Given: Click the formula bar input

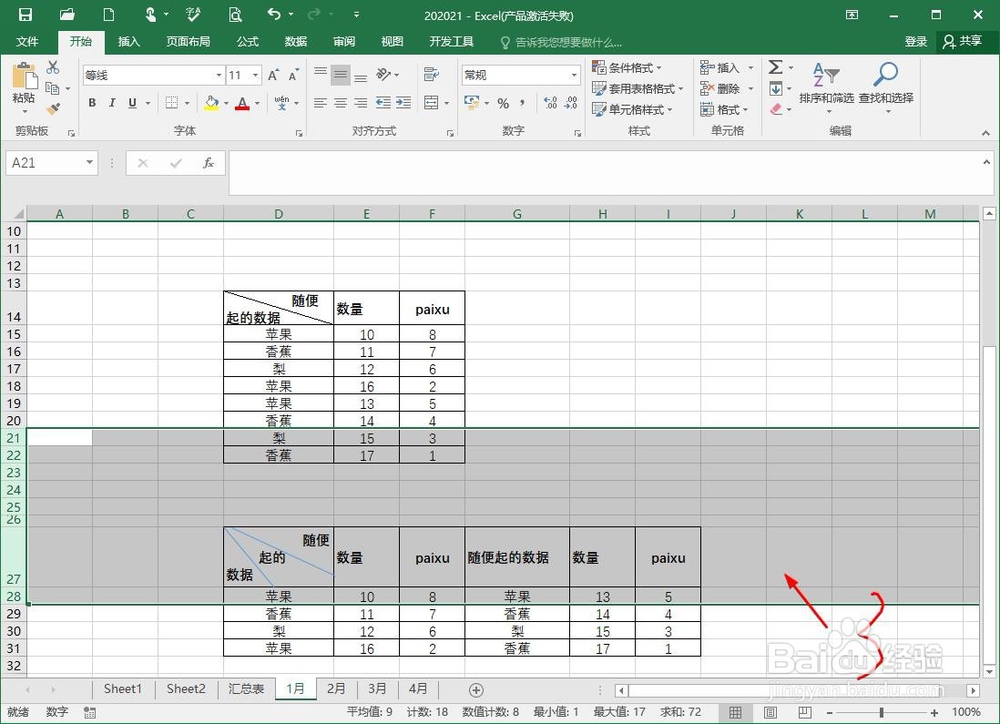Looking at the screenshot, I should pos(605,172).
